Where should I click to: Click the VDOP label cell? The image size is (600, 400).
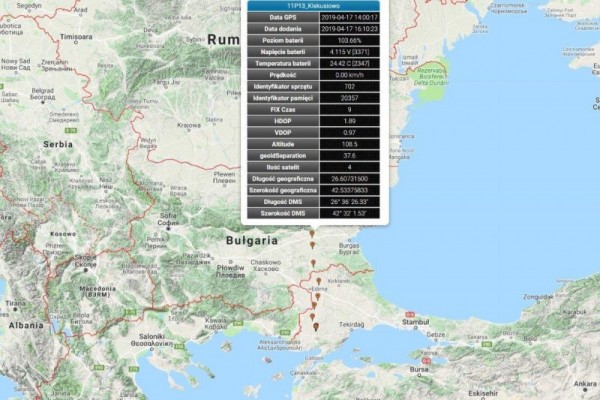283,132
